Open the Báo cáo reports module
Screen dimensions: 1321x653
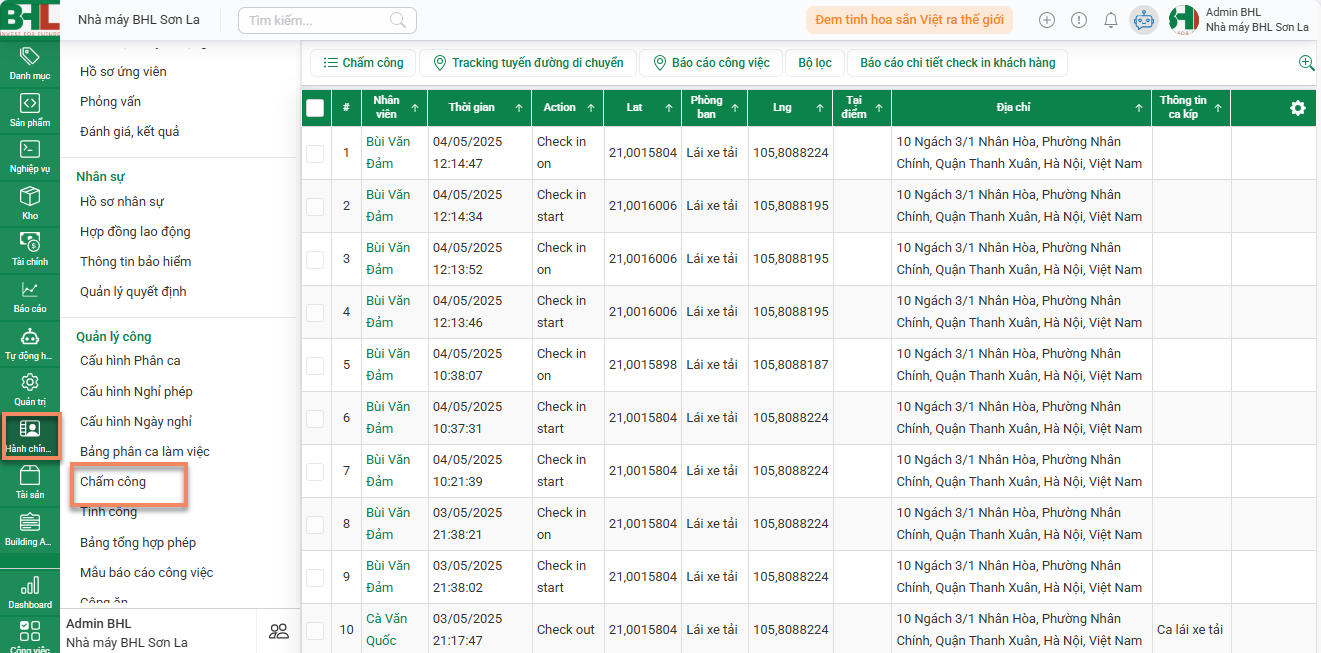click(30, 296)
